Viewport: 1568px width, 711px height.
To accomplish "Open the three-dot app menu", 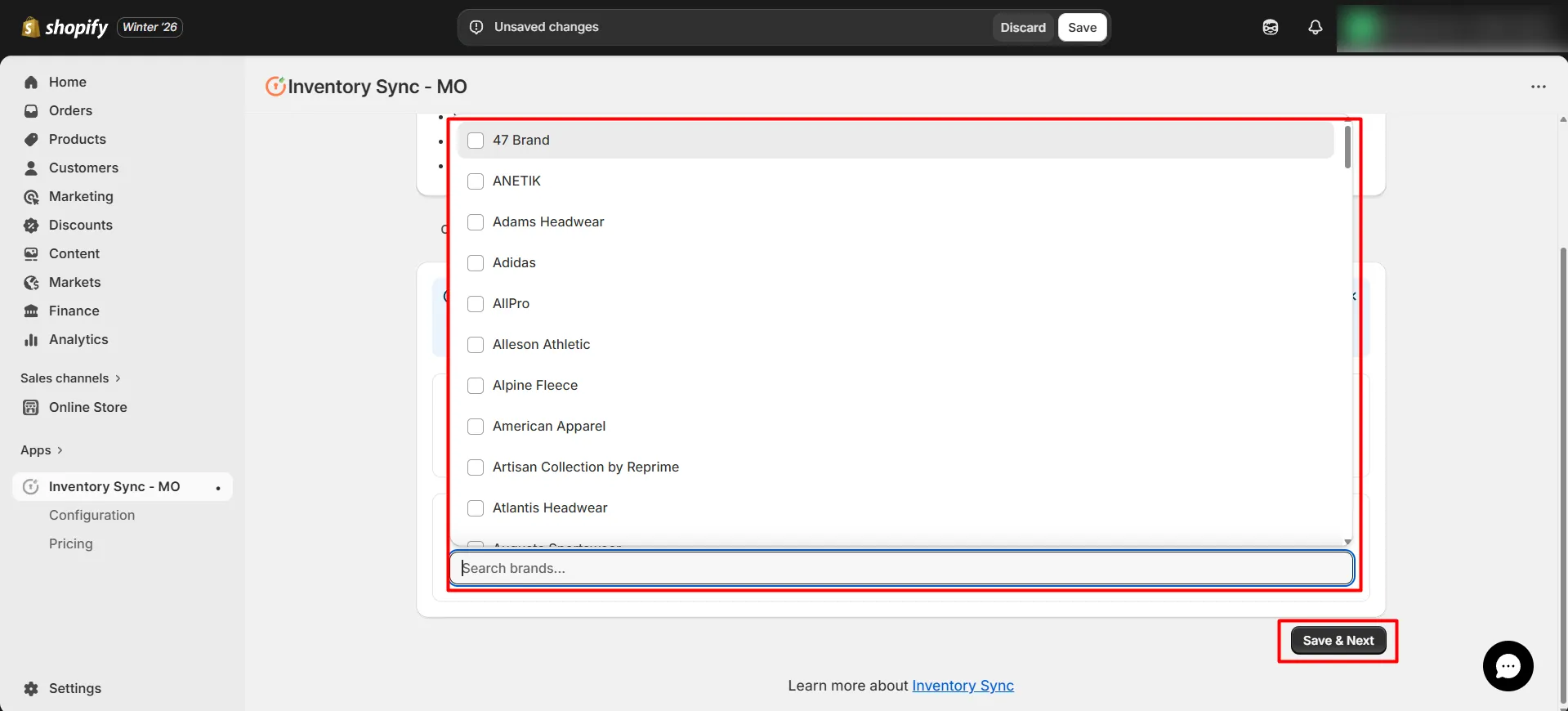I will coord(1539,87).
